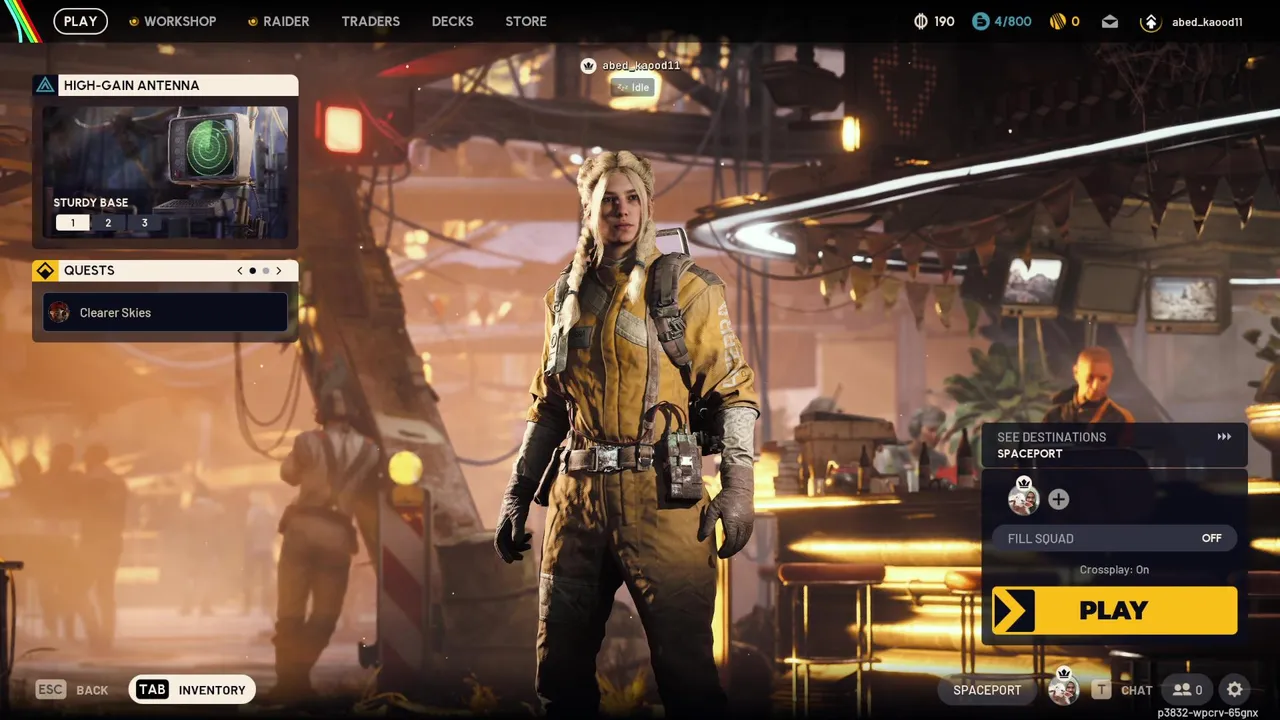The image size is (1280, 720).
Task: Go to next quest page arrow
Action: tap(279, 271)
